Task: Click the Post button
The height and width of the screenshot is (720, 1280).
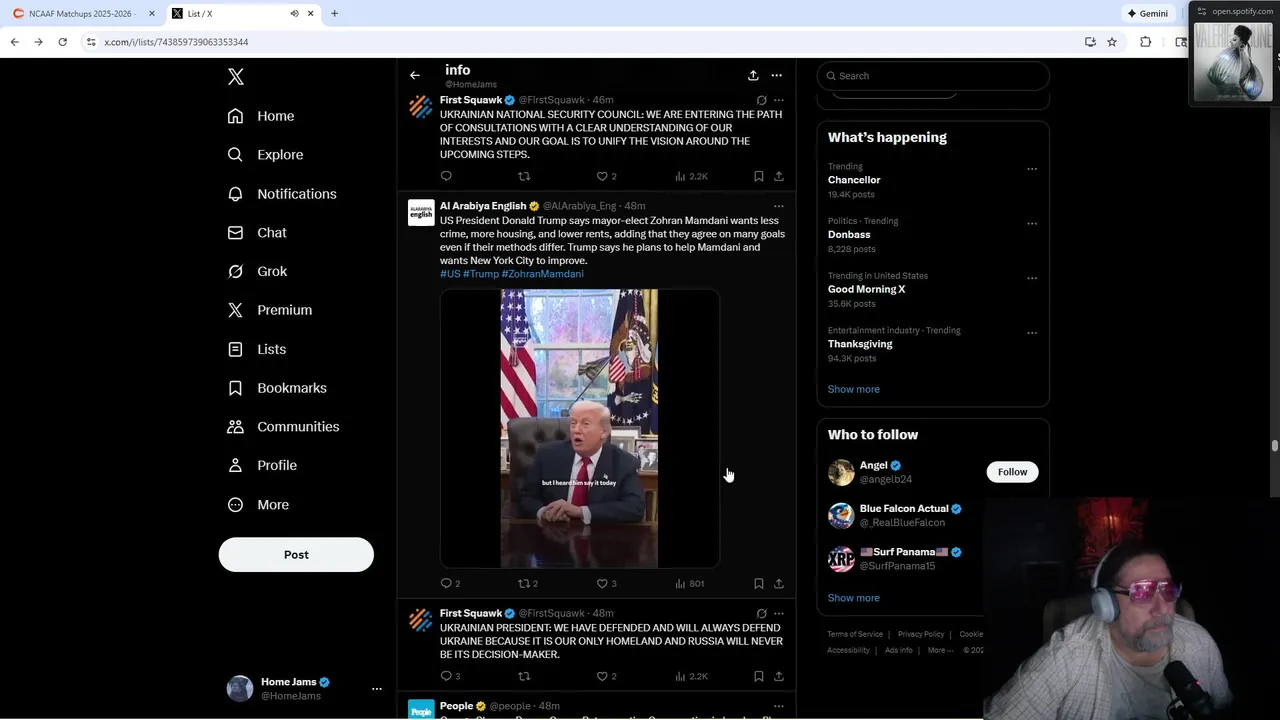Action: click(x=296, y=554)
